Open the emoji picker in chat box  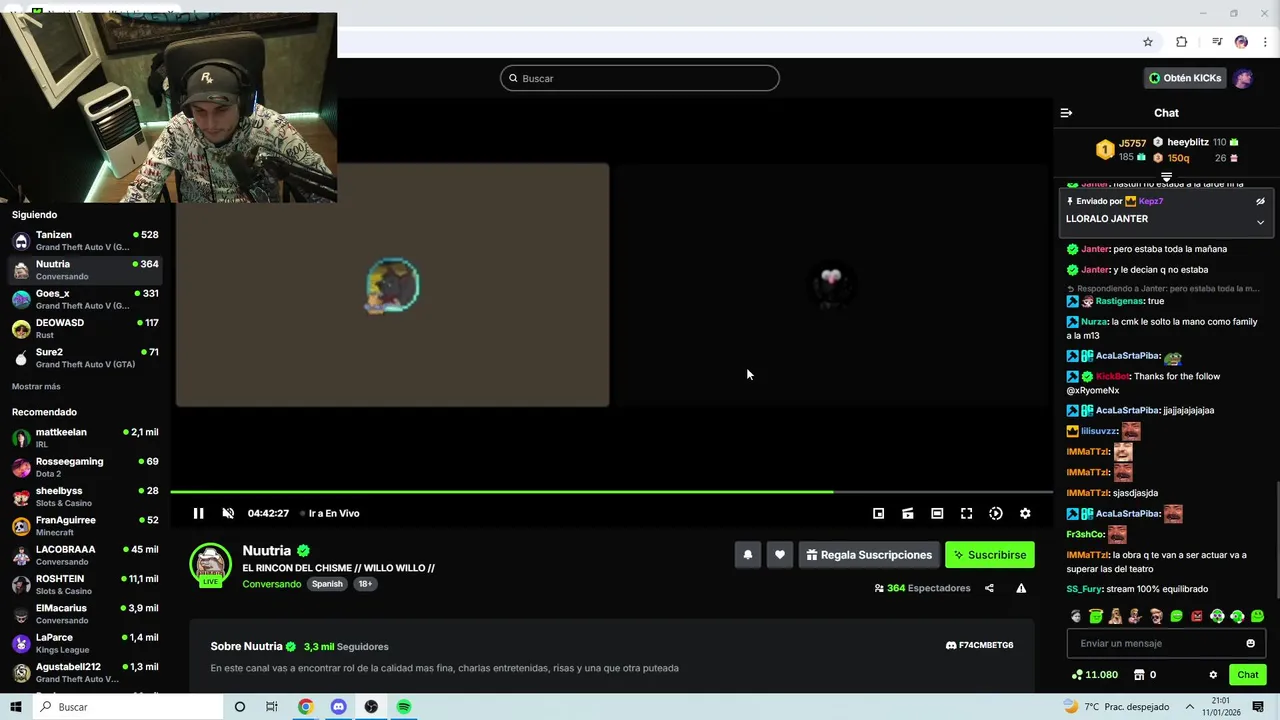tap(1250, 643)
